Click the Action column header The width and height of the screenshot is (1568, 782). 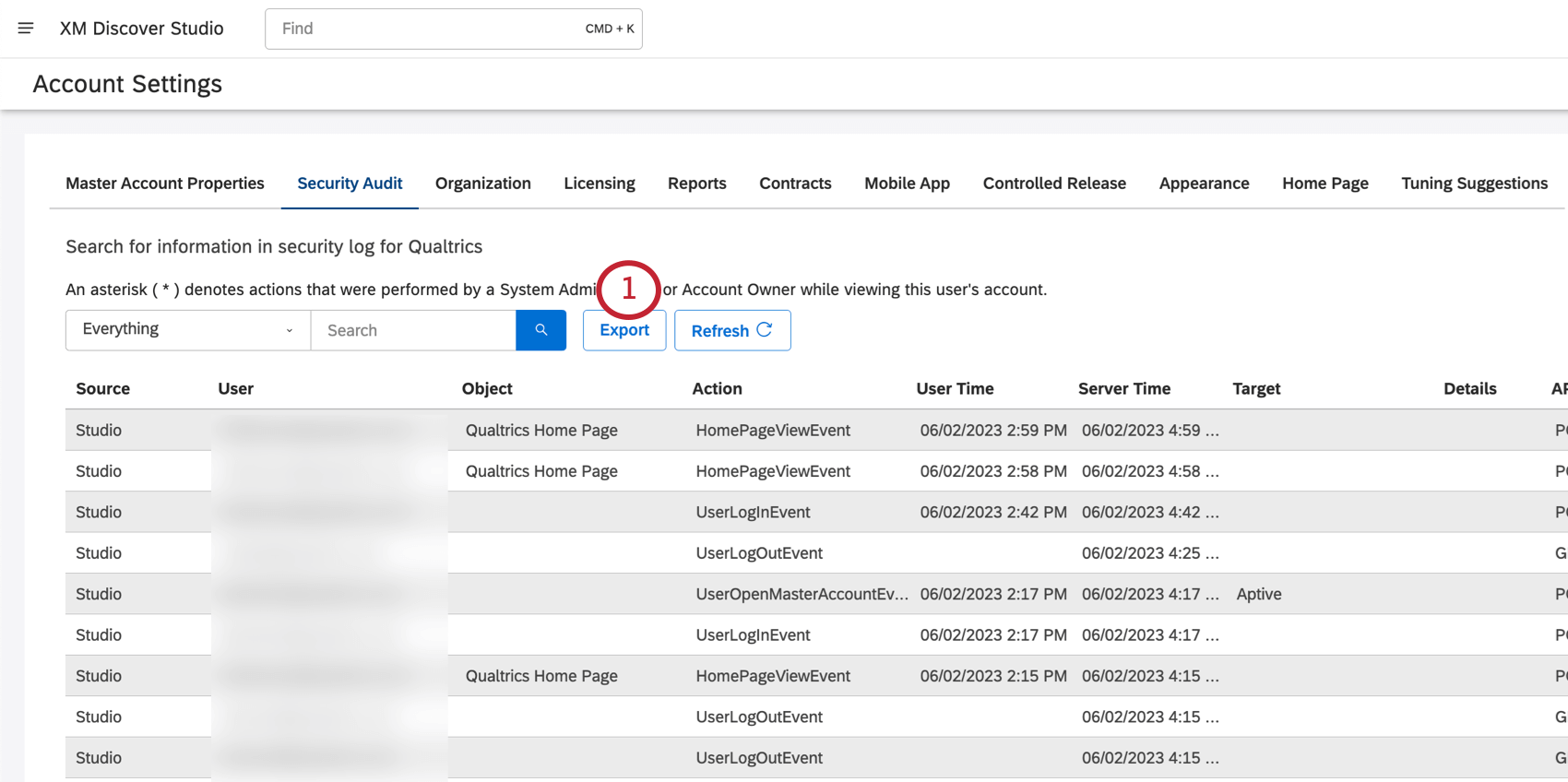click(x=717, y=389)
